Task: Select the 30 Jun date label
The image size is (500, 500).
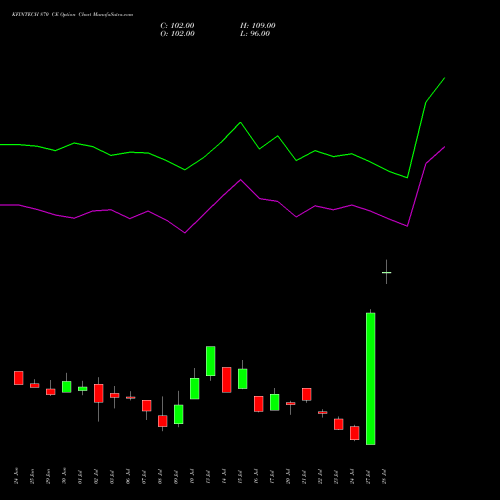Action: 64,476
